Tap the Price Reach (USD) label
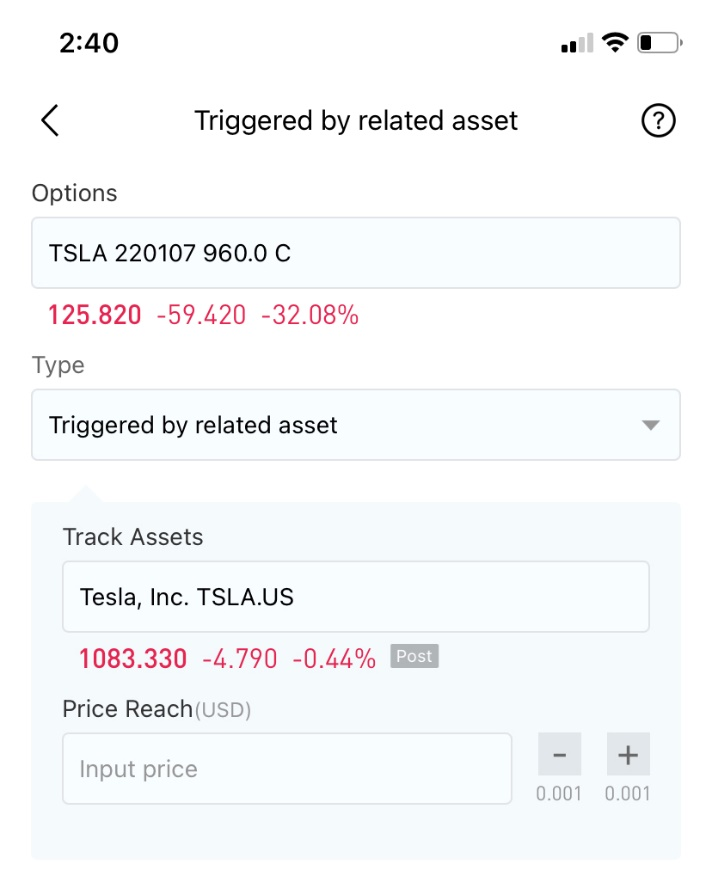Screen dimensions: 712x870 [x=156, y=709]
